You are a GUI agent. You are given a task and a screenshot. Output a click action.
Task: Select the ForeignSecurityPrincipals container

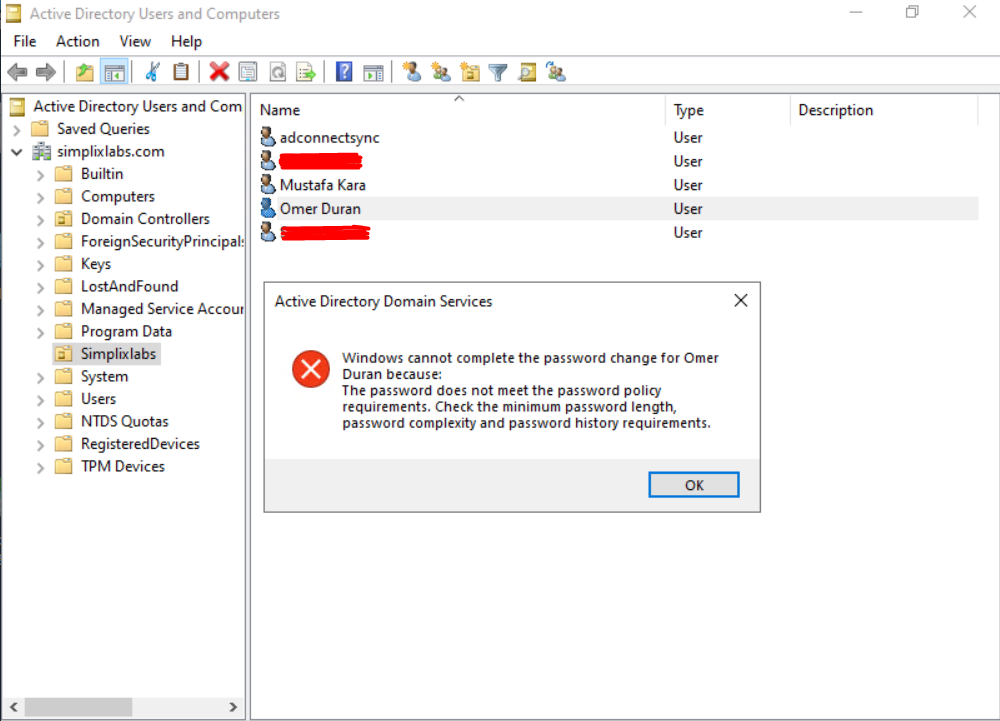point(162,242)
